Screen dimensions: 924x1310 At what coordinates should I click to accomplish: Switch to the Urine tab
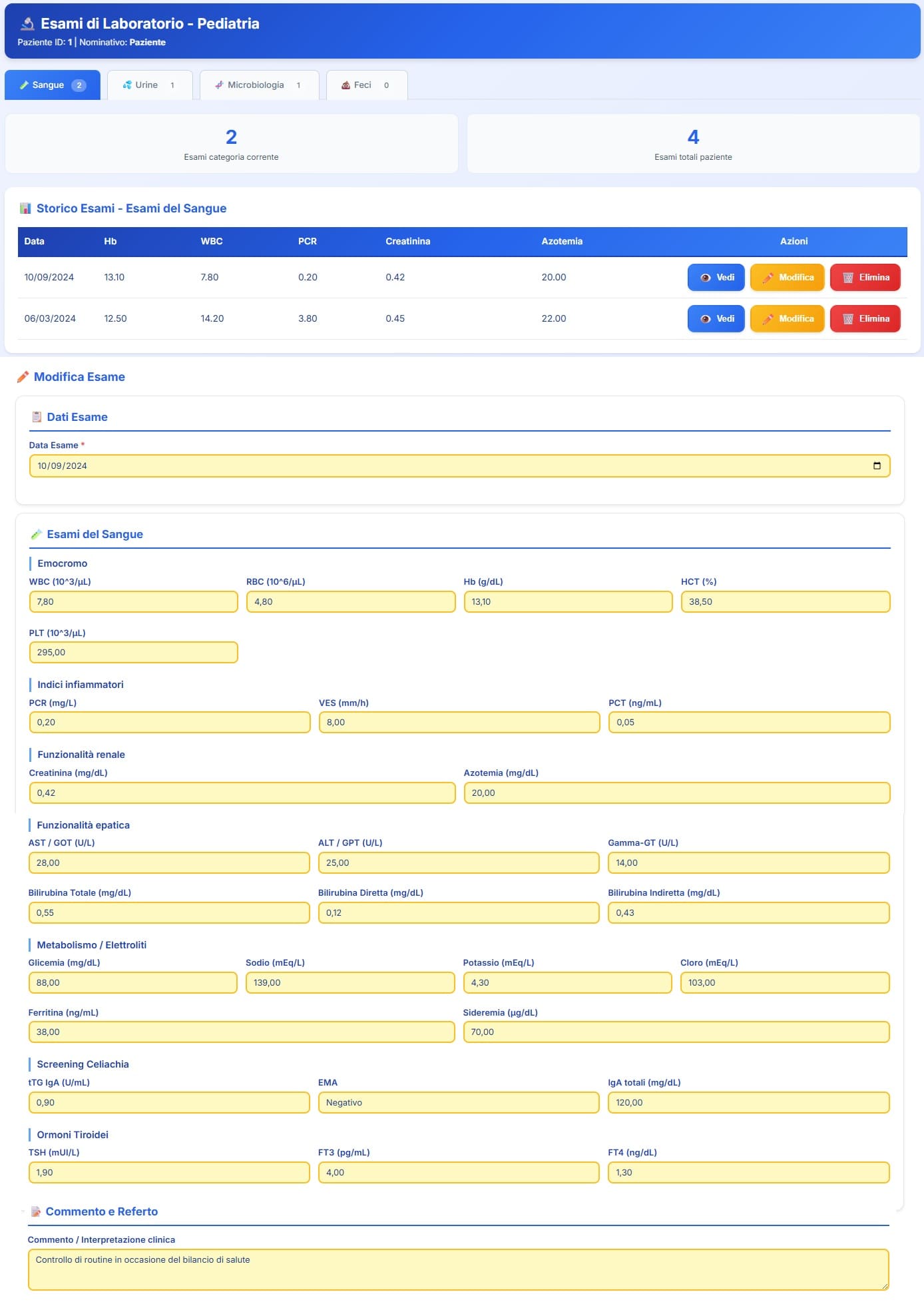coord(149,85)
